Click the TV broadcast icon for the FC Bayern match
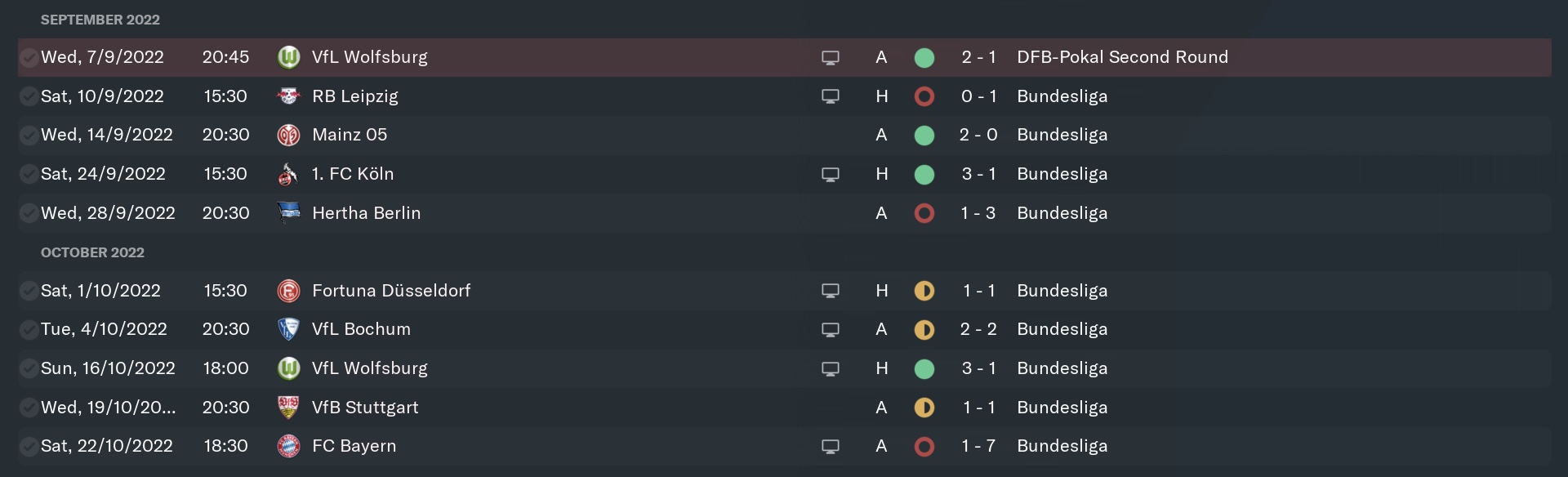The image size is (1568, 477). [x=831, y=447]
